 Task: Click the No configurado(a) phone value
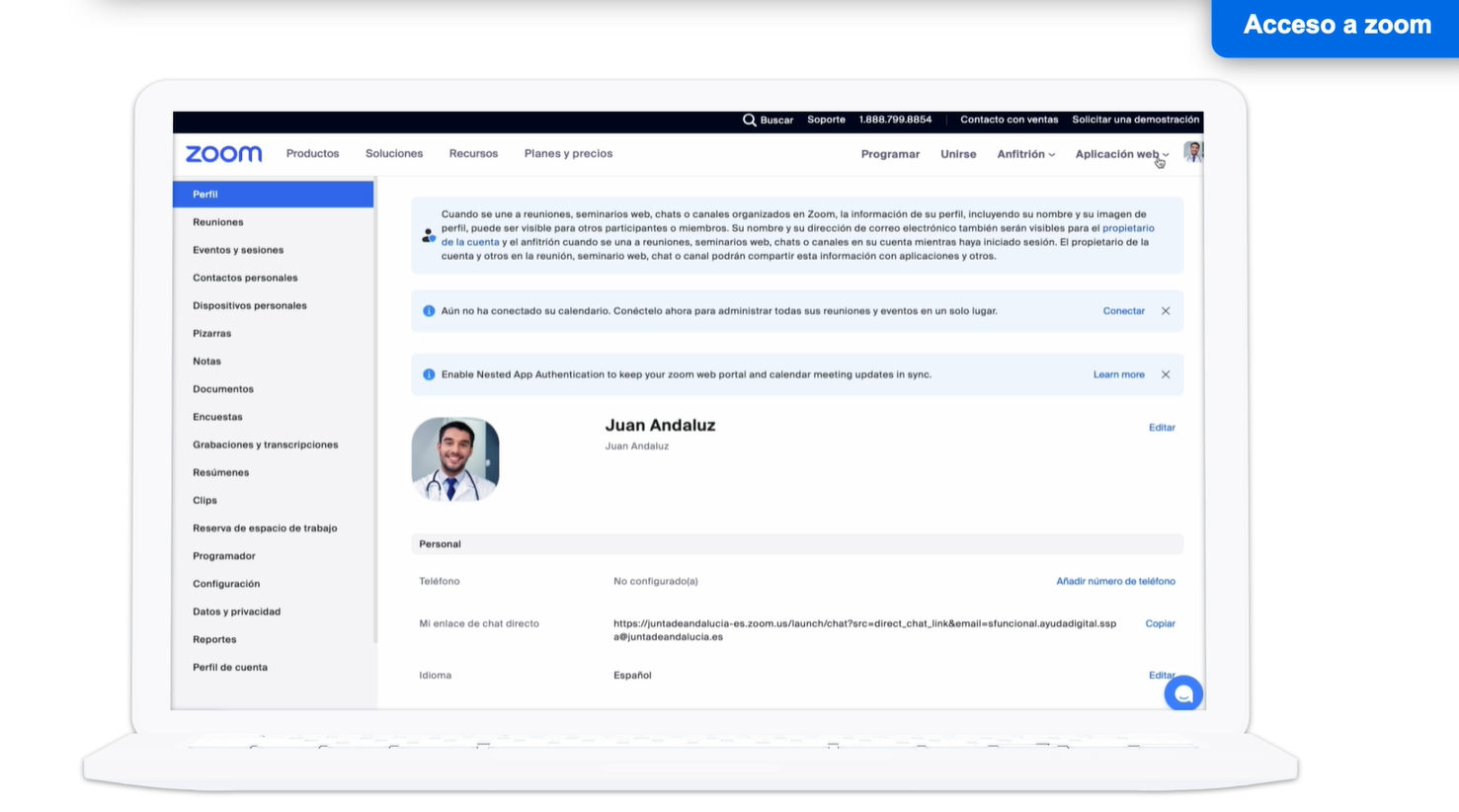coord(655,581)
